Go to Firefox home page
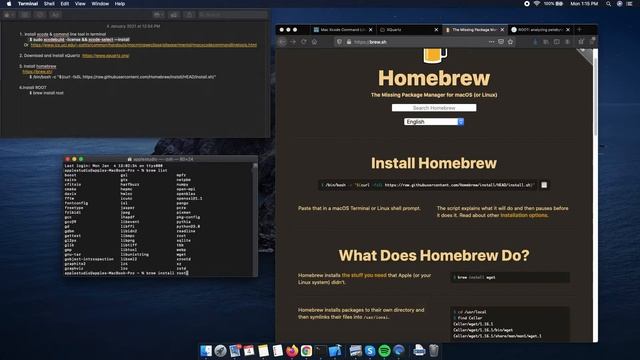 point(314,42)
